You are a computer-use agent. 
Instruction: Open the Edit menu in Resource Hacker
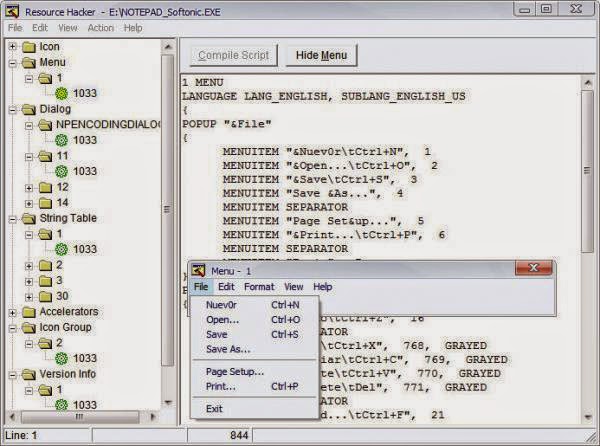tap(40, 28)
